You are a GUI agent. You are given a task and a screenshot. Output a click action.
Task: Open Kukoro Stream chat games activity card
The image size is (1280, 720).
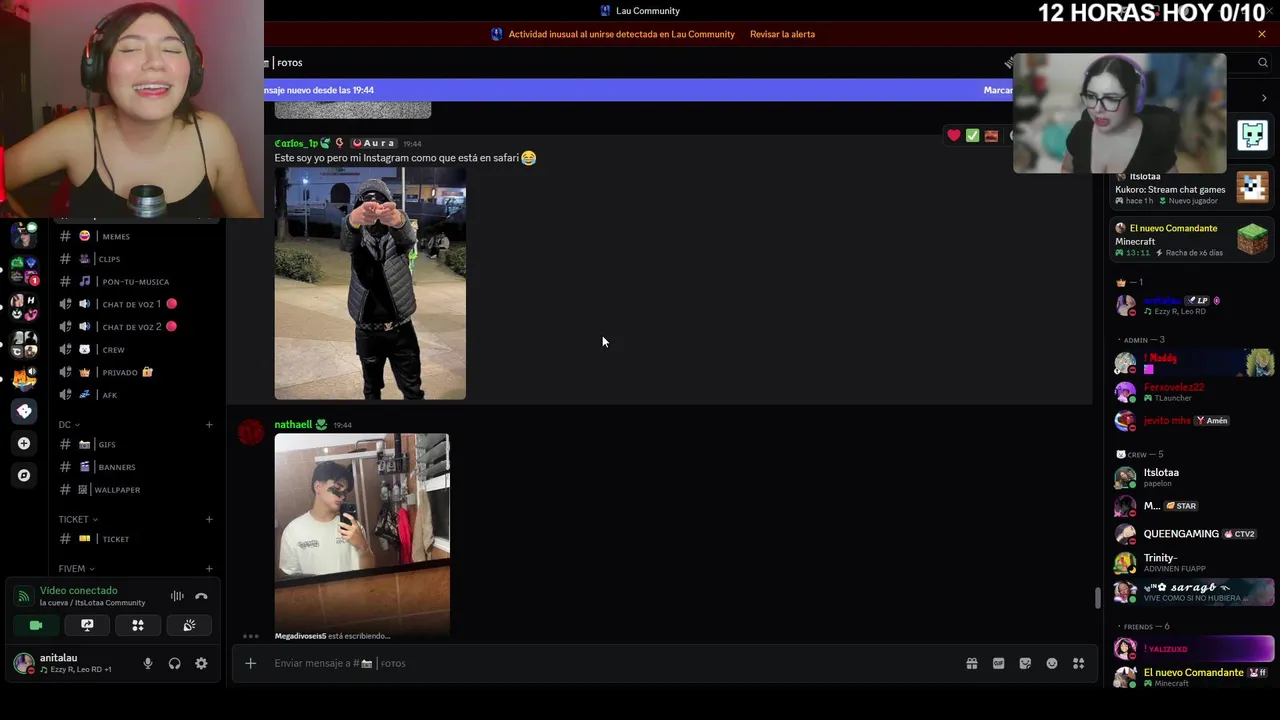1191,188
